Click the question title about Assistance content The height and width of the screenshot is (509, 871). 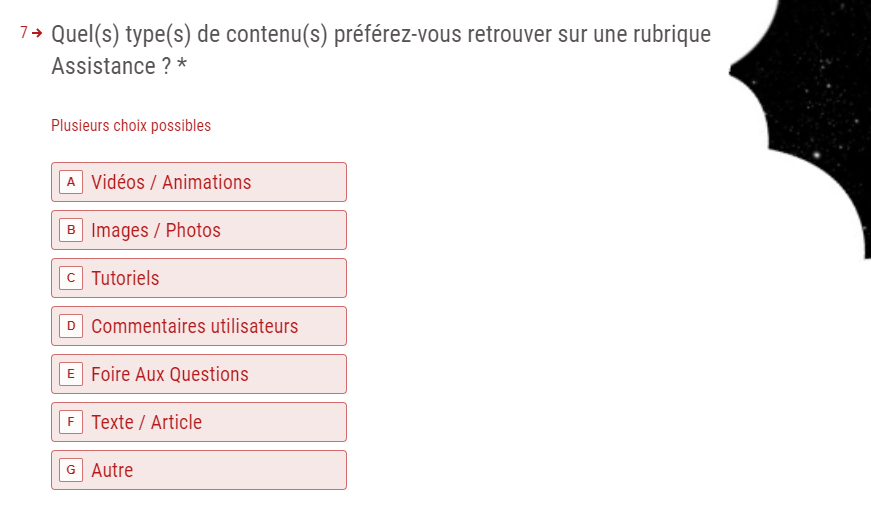380,35
